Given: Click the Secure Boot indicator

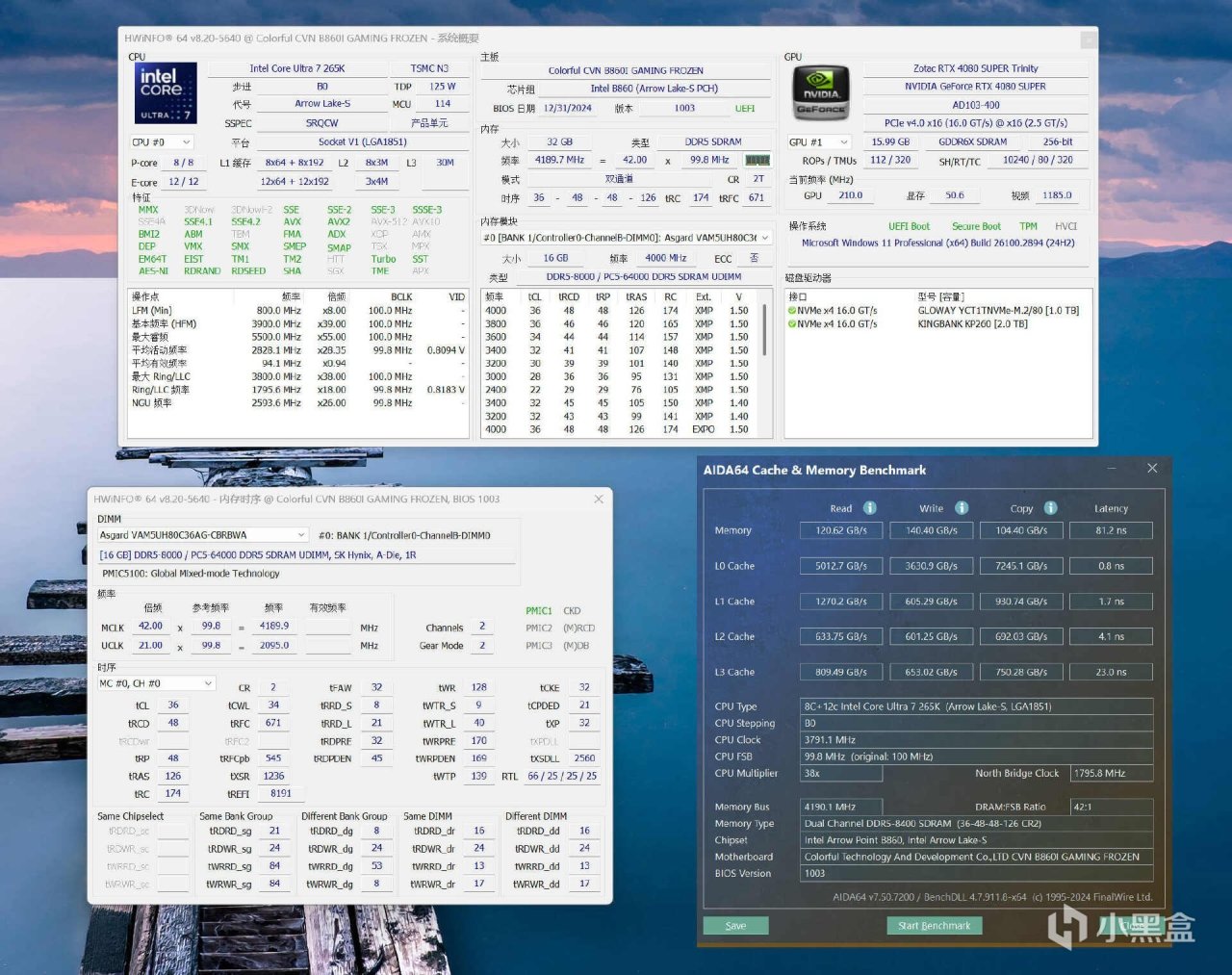Looking at the screenshot, I should (976, 227).
